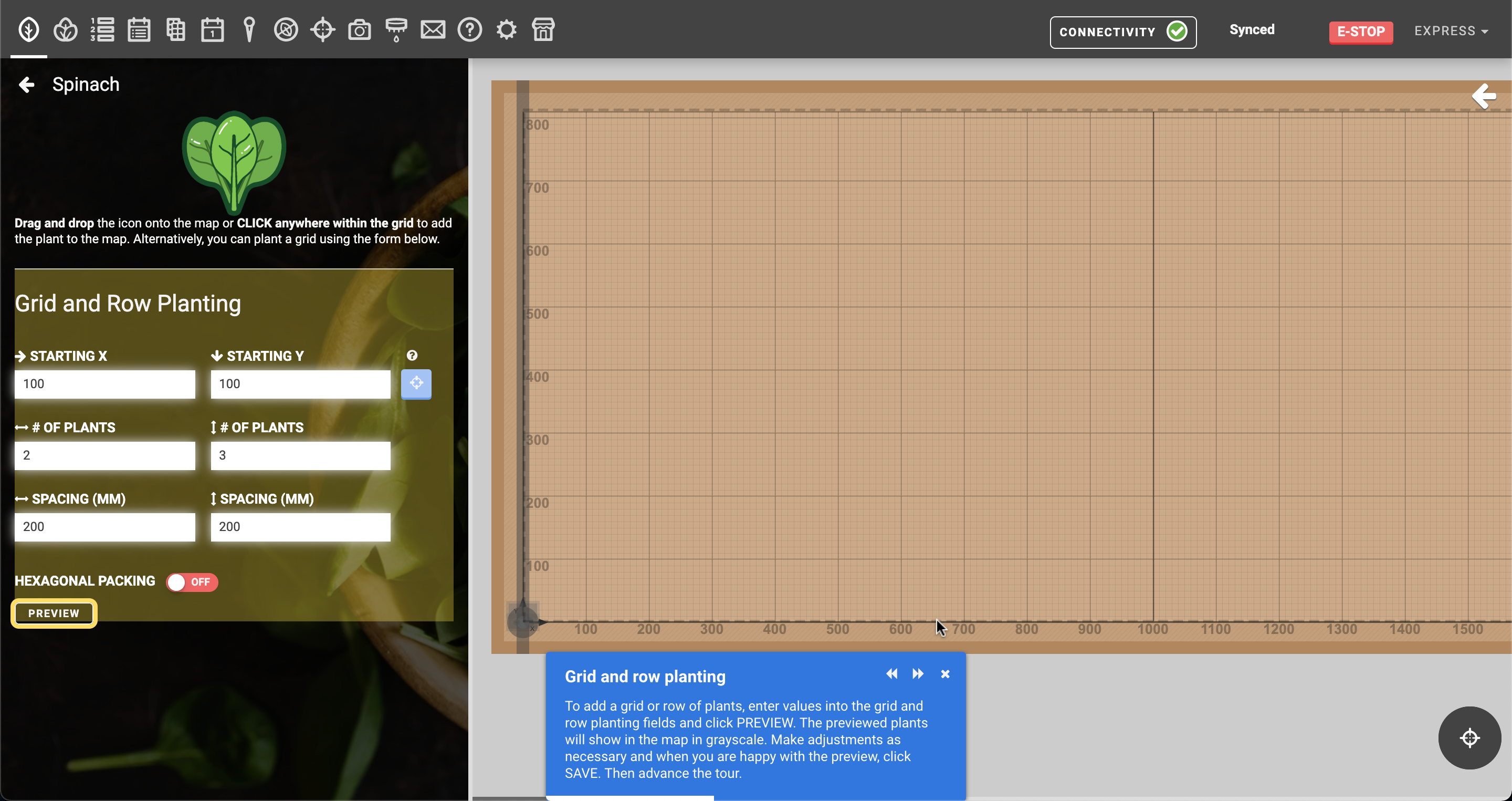Open the Farm Events calendar icon
Viewport: 1512px width, 801px height.
pyautogui.click(x=213, y=29)
